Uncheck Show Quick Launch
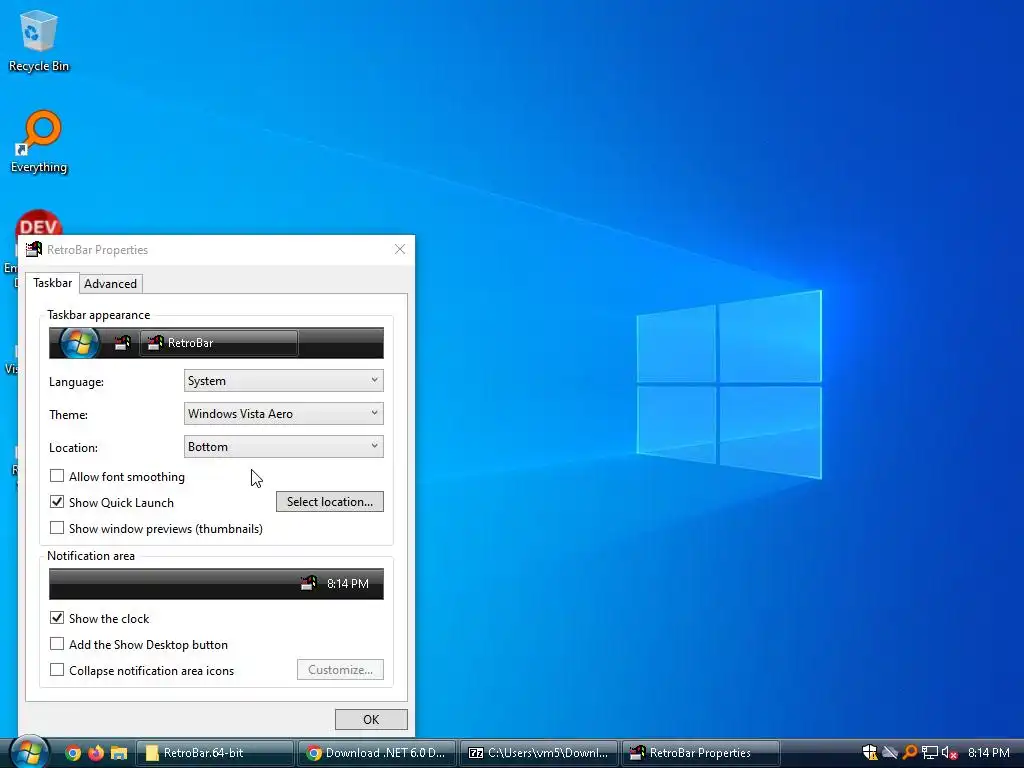Viewport: 1024px width, 768px height. pyautogui.click(x=57, y=502)
